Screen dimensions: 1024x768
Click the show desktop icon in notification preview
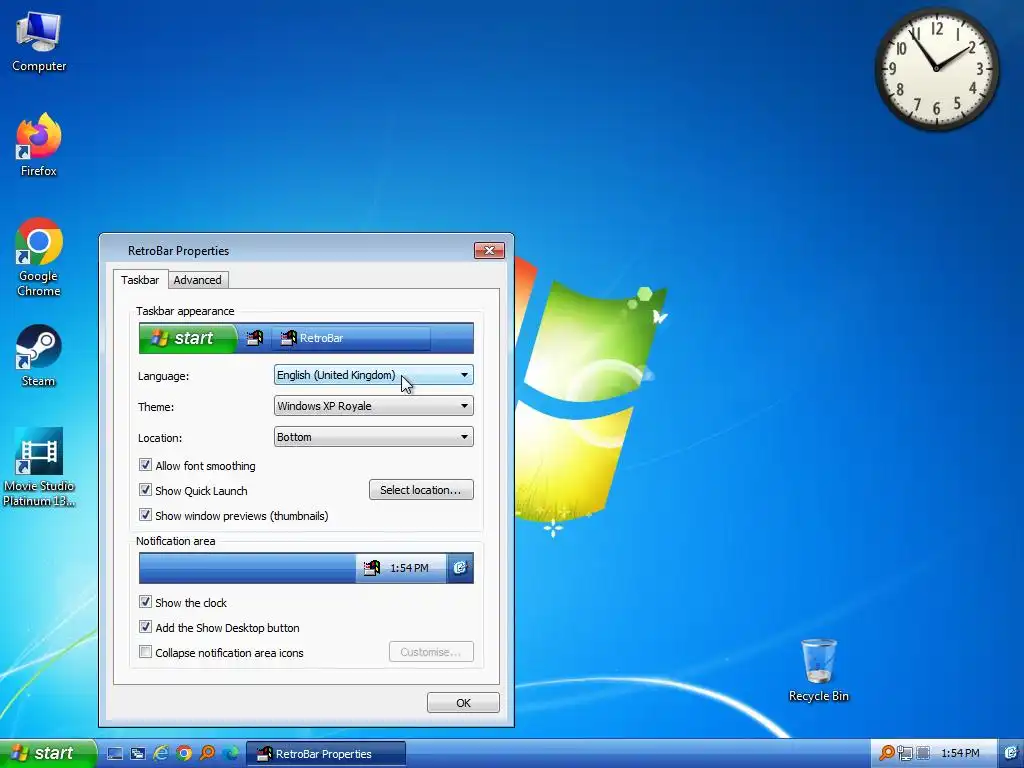pyautogui.click(x=460, y=568)
